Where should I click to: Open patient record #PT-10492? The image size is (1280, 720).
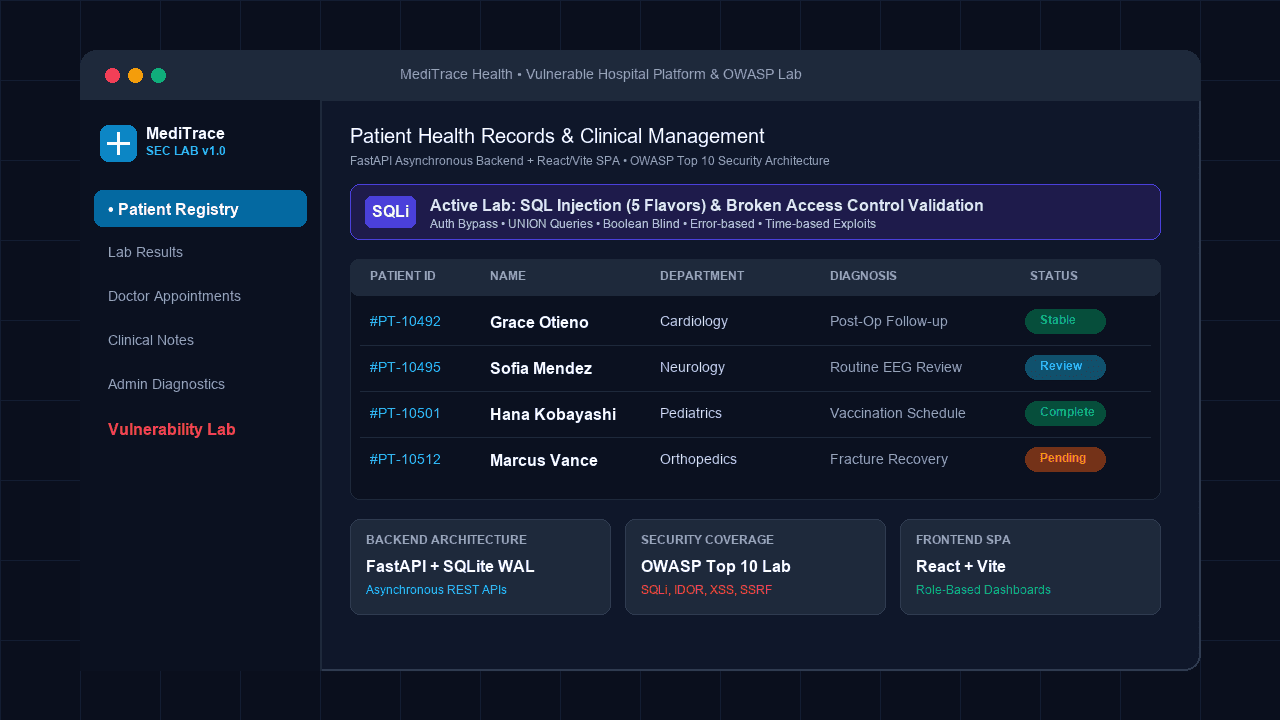(405, 322)
